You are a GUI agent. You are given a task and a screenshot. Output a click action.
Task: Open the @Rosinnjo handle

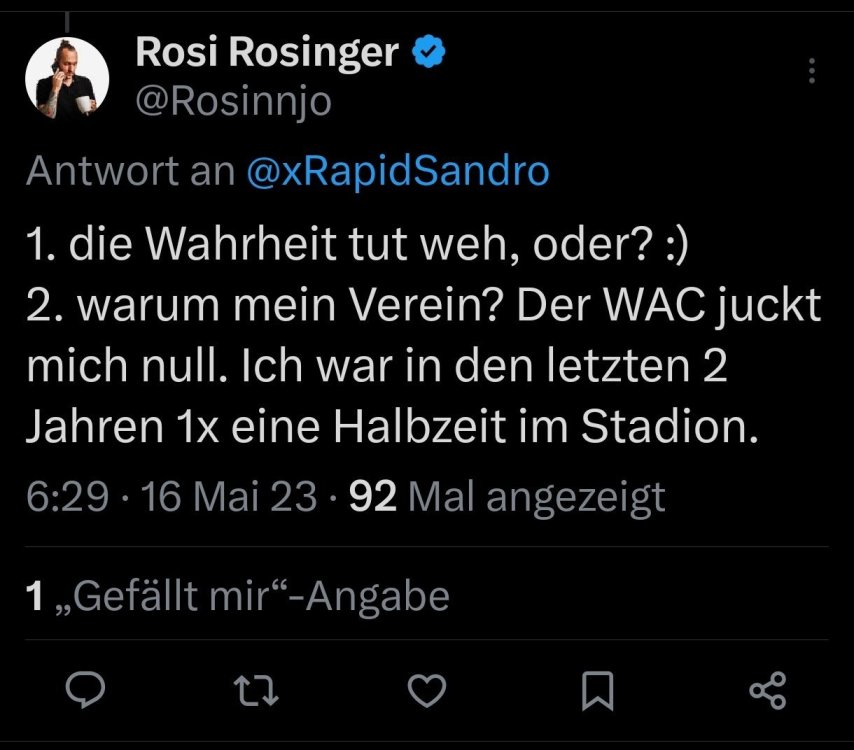pos(232,101)
